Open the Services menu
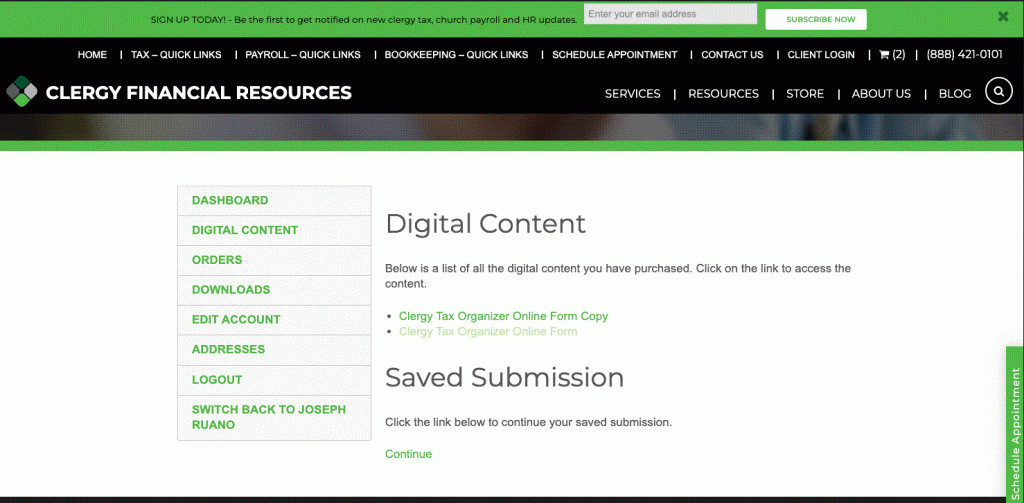The height and width of the screenshot is (503, 1024). pos(632,94)
